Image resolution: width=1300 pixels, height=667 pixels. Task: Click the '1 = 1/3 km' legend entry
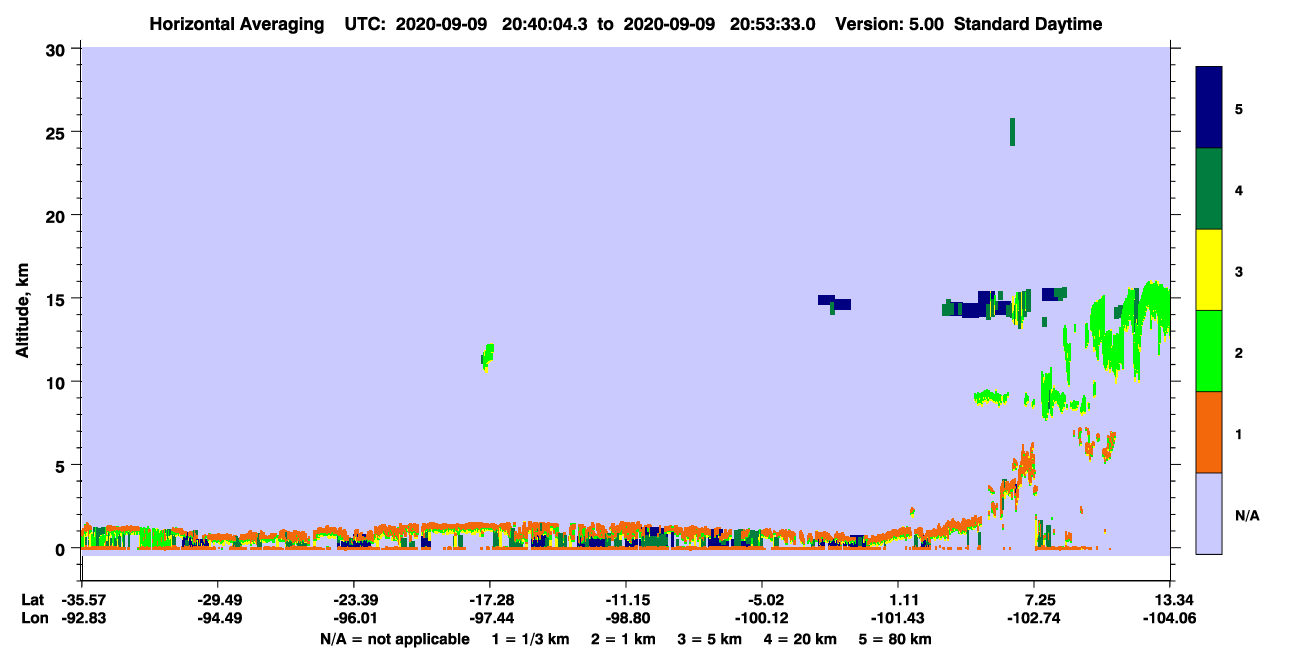529,639
